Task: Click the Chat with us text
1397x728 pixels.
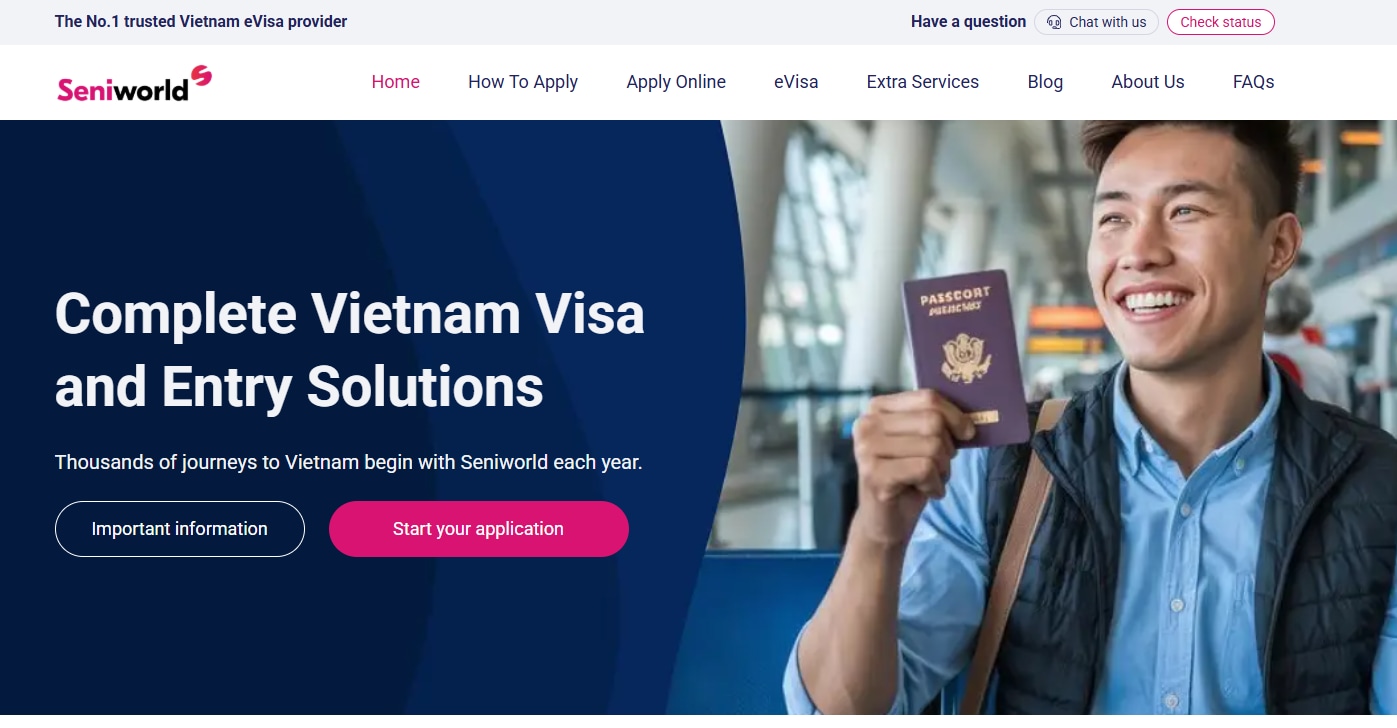Action: [x=1108, y=22]
